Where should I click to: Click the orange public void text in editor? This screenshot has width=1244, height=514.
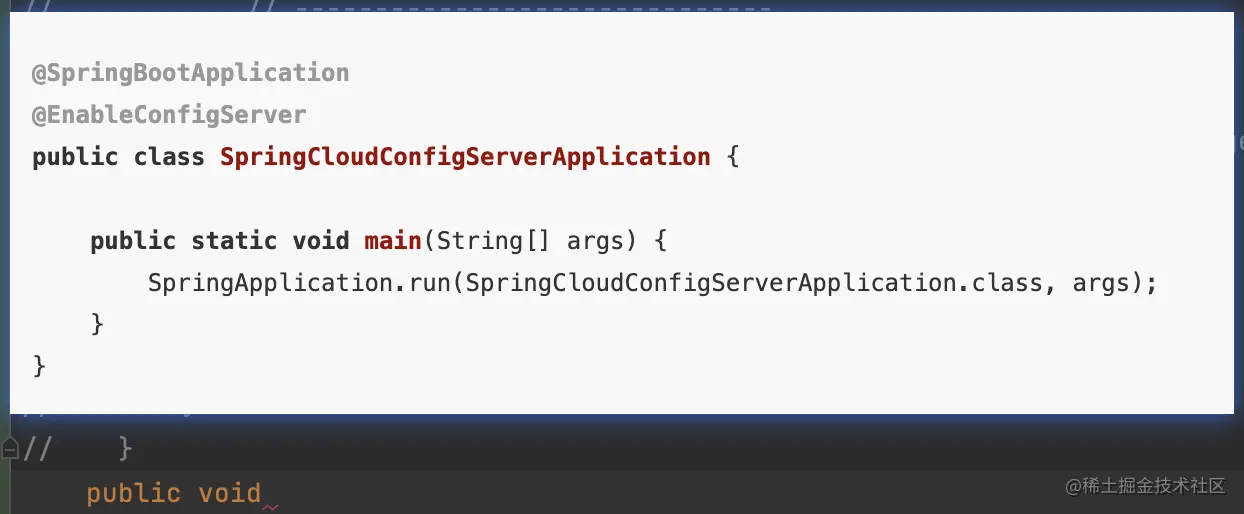[x=174, y=493]
